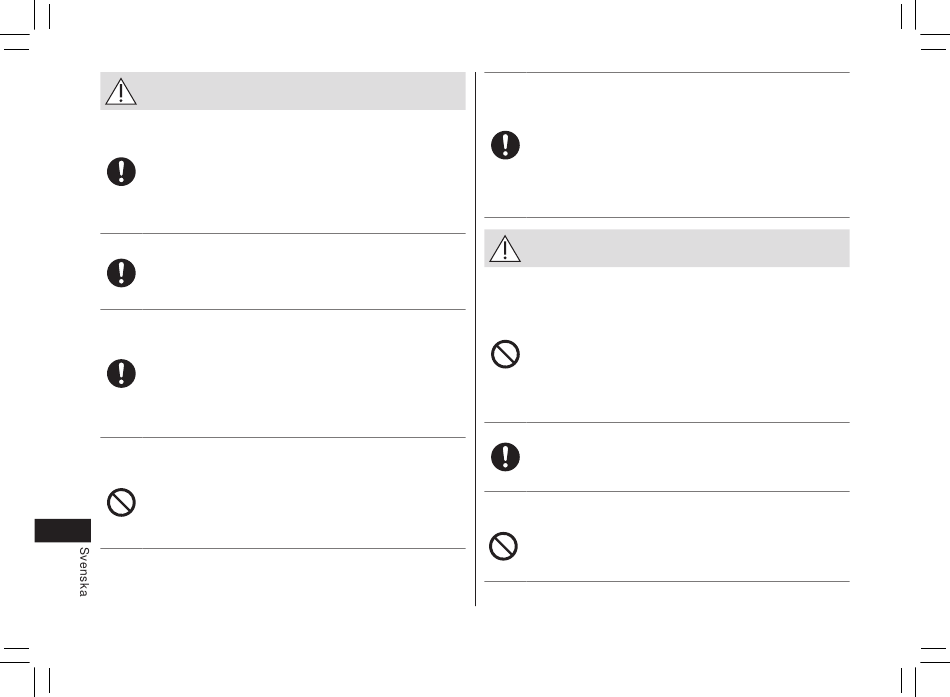Click the warning triangle in the right column header
950x697 pixels.
click(x=505, y=248)
